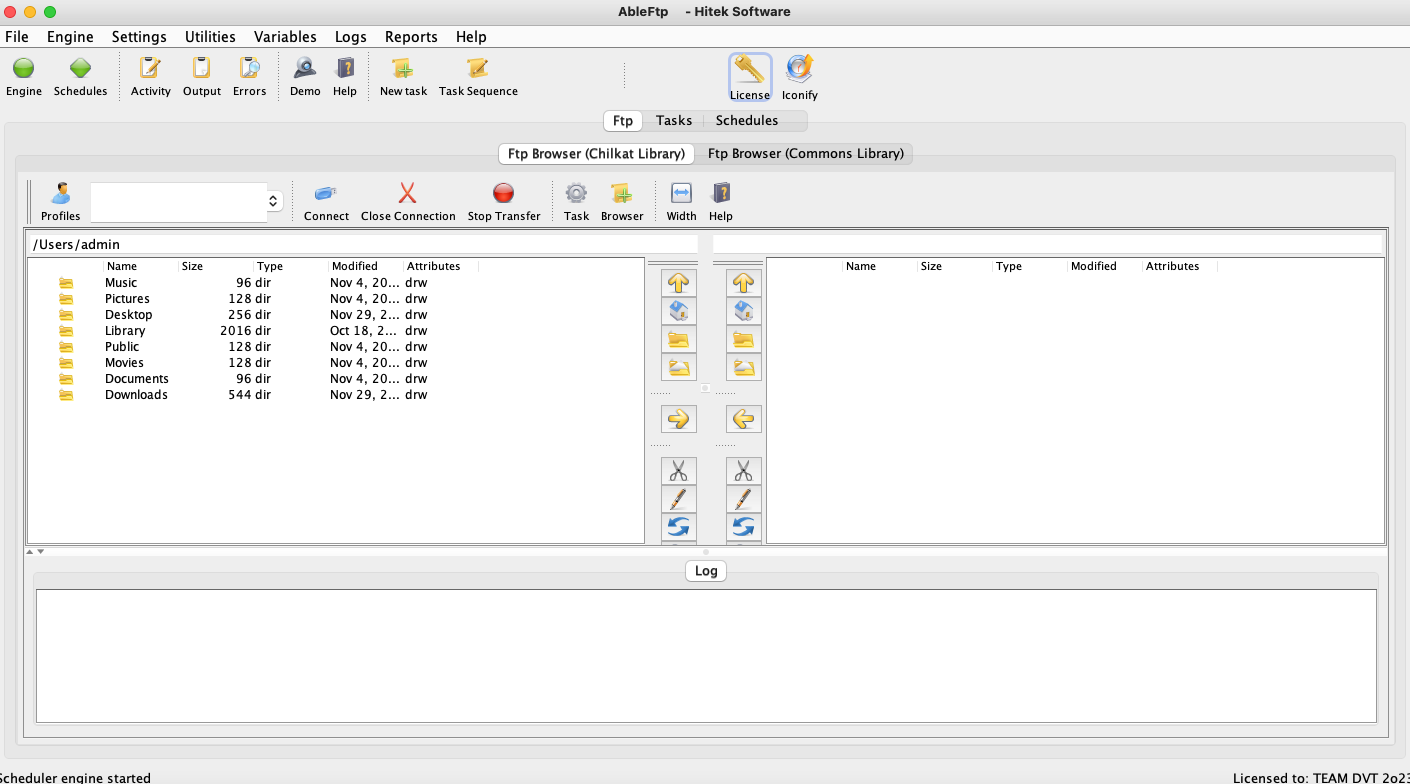Image resolution: width=1410 pixels, height=784 pixels.
Task: Open the Utilities menu
Action: [x=210, y=37]
